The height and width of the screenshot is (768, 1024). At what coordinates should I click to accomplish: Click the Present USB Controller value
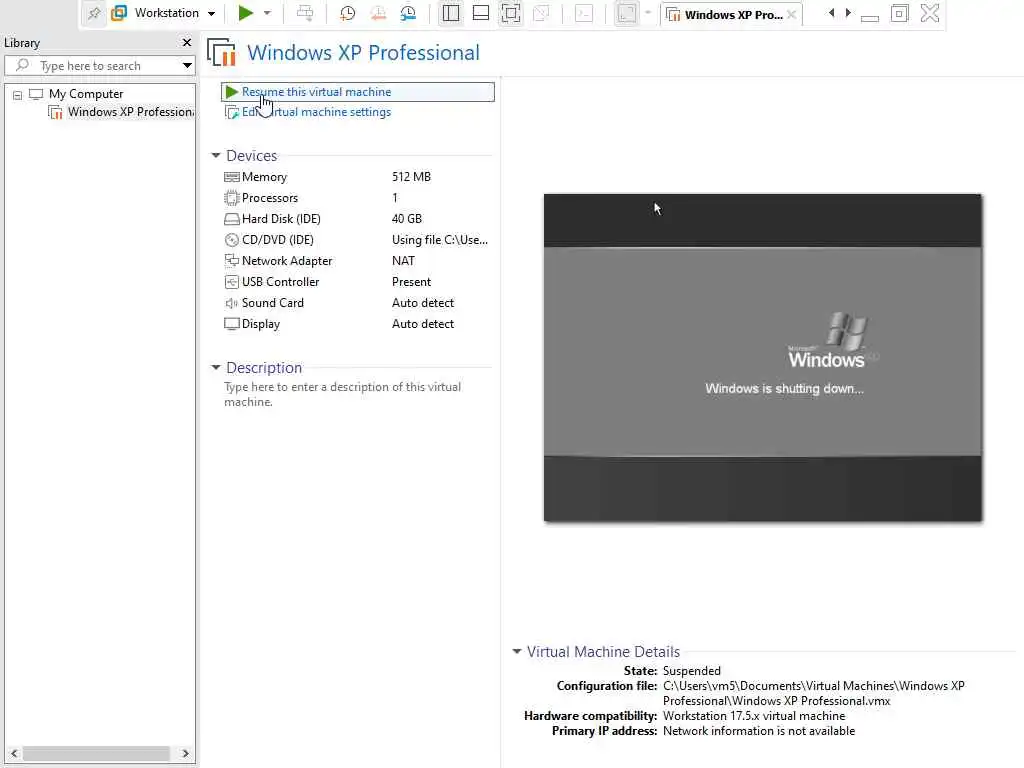click(411, 281)
